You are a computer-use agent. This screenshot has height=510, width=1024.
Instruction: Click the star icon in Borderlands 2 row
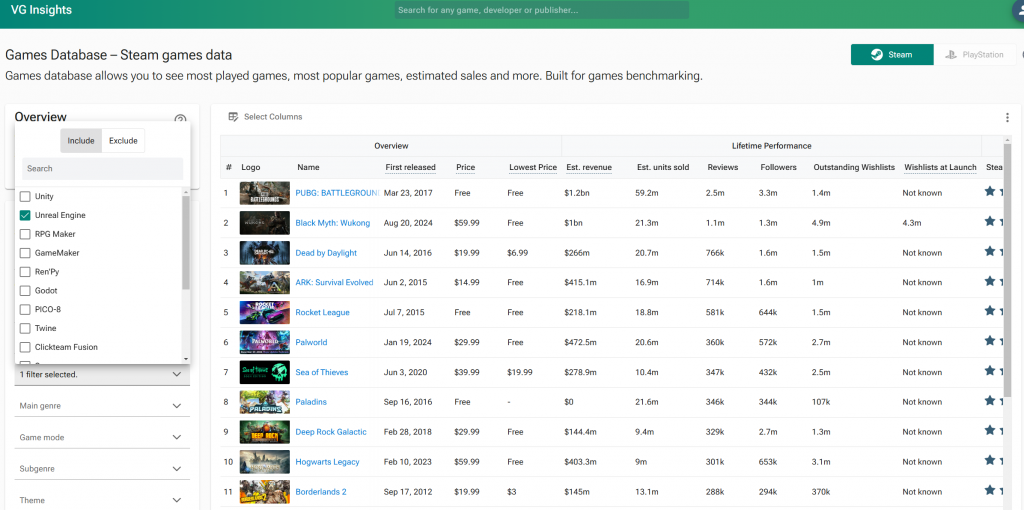(989, 490)
